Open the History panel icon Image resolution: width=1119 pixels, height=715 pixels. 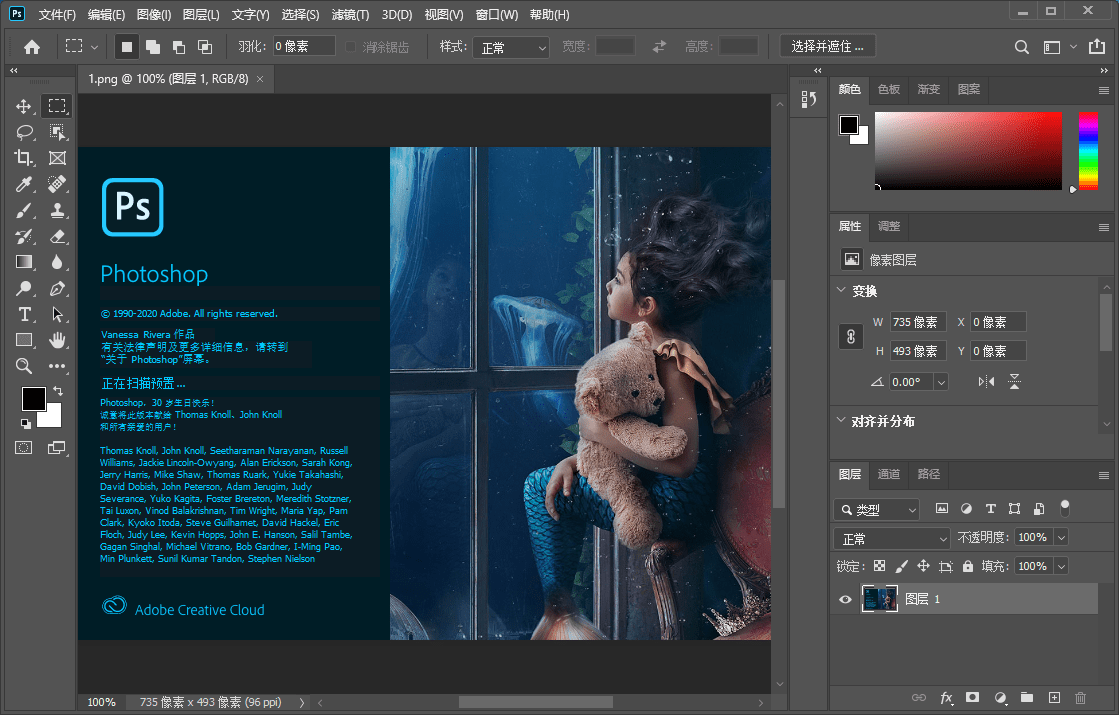(x=809, y=99)
